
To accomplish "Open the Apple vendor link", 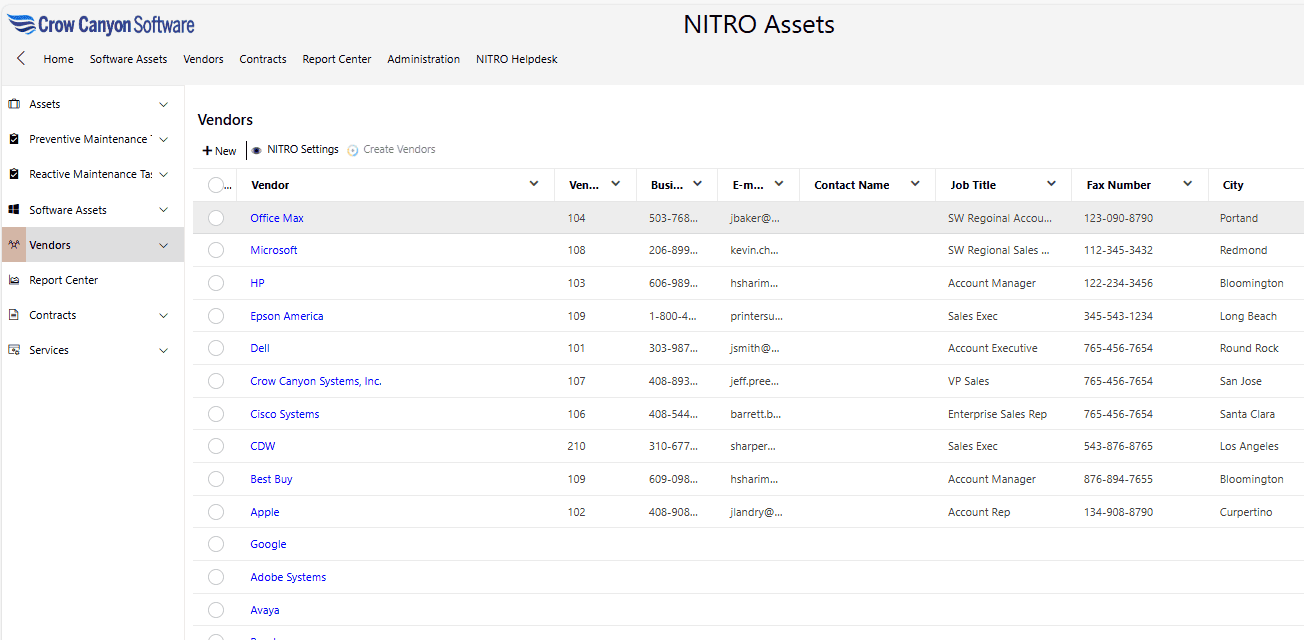I will [x=265, y=512].
